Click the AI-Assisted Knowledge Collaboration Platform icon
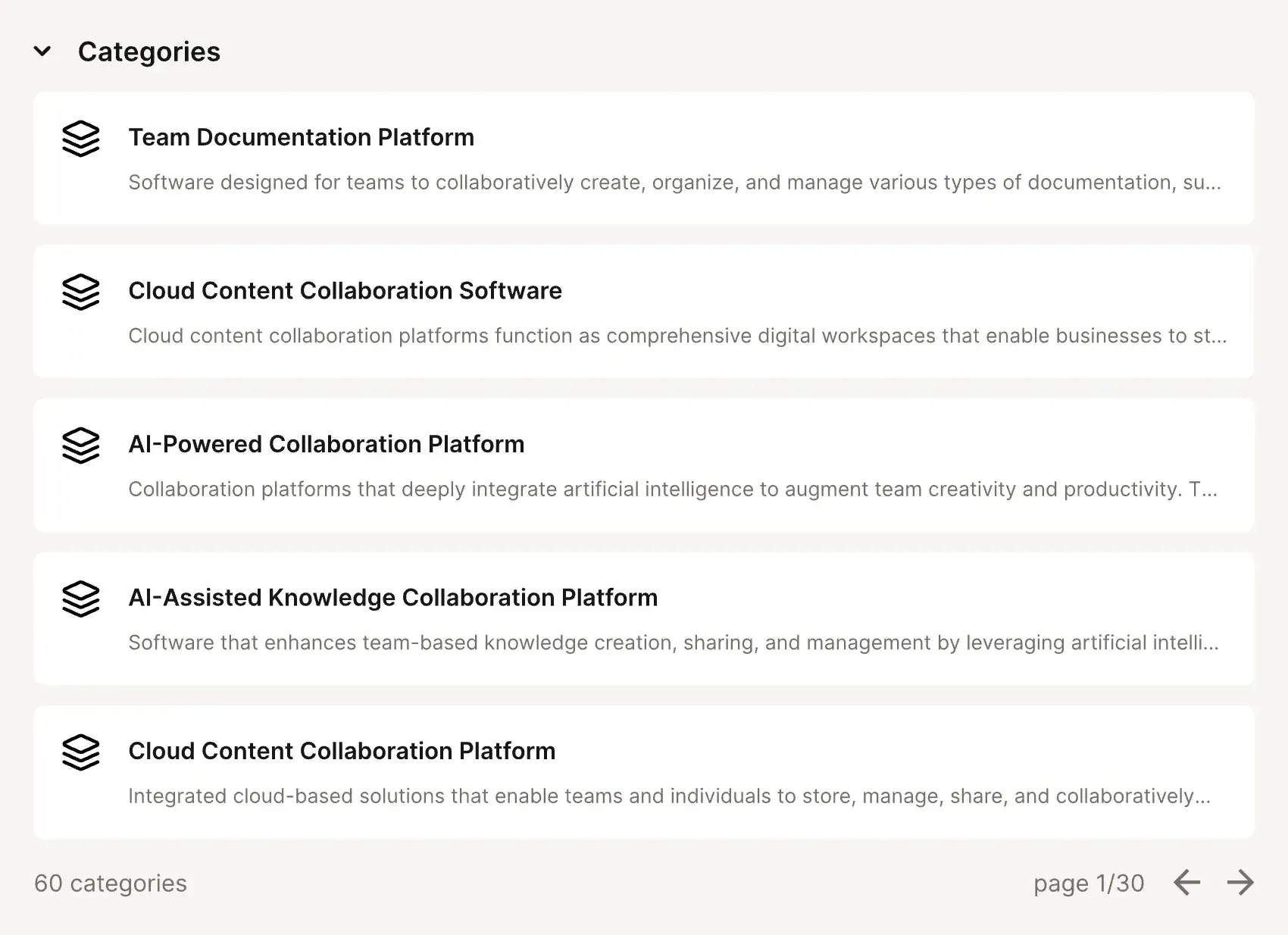Screen dimensions: 1288x935 pos(80,599)
